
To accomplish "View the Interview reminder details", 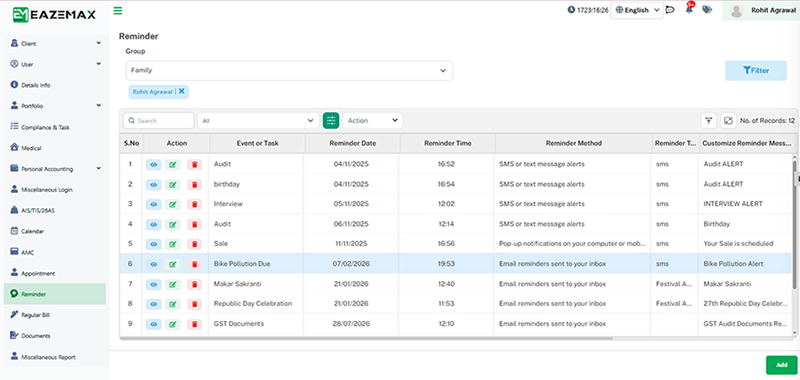I will (x=154, y=204).
